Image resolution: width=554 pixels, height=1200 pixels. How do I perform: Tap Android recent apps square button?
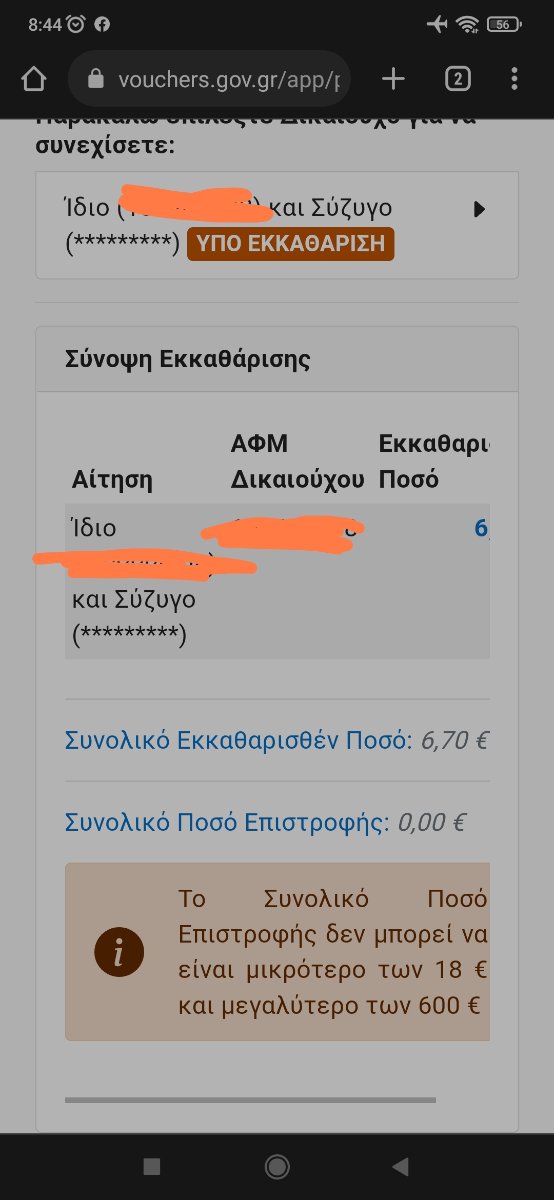[x=152, y=1166]
